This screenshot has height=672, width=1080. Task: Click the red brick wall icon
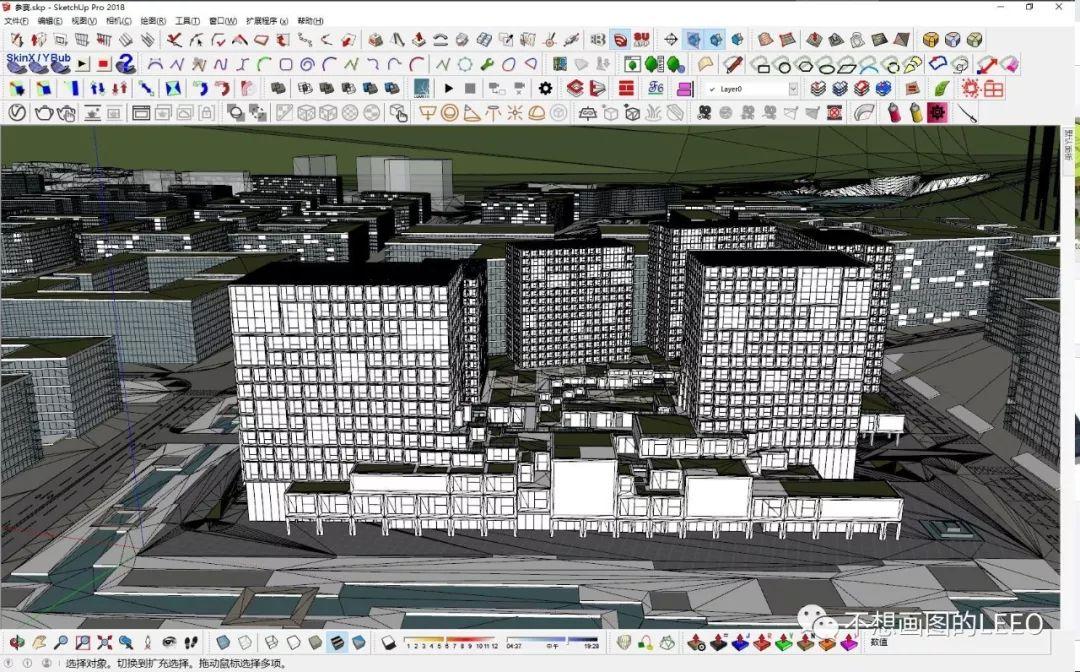[x=626, y=88]
